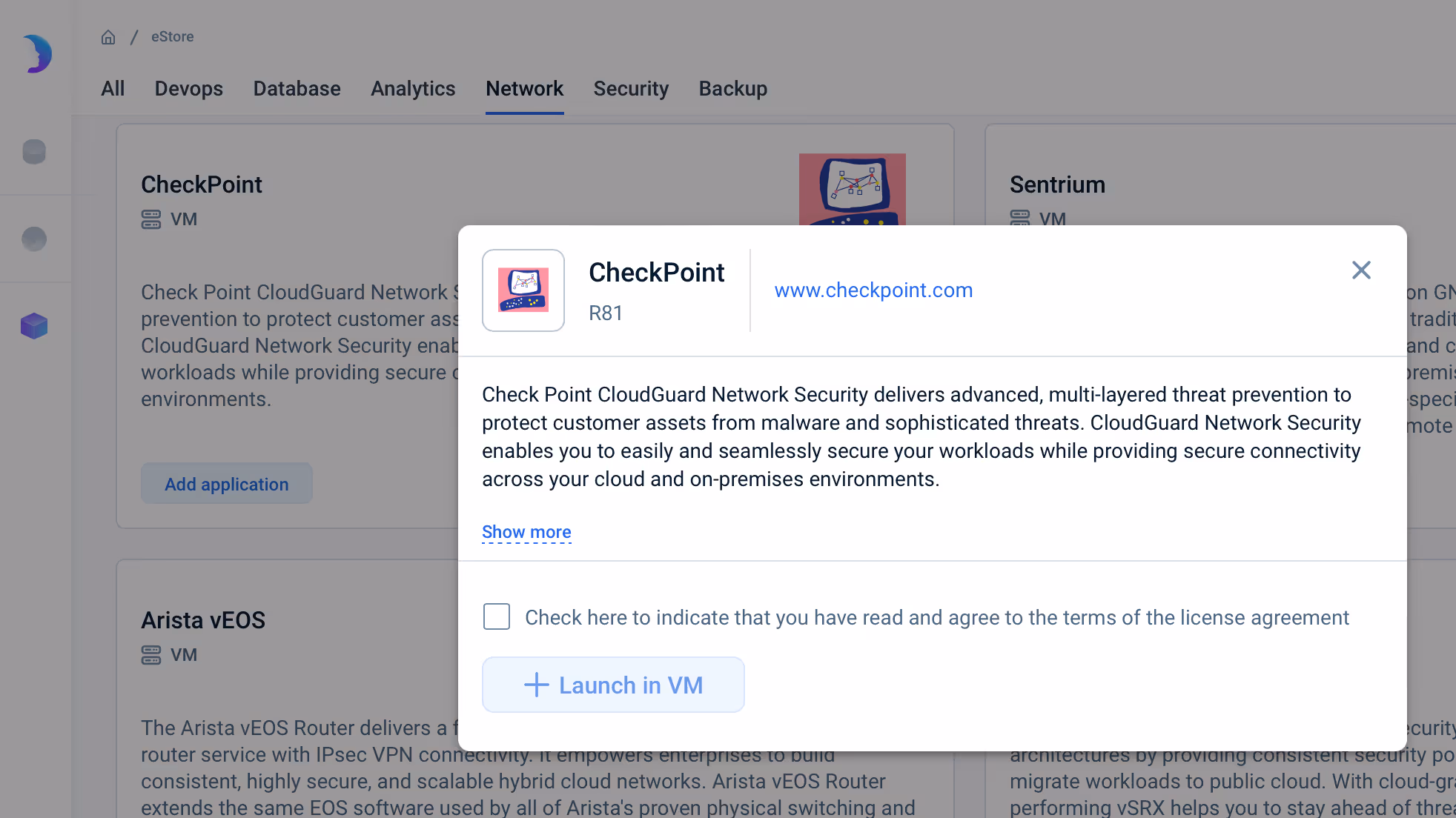Switch to the Backup tab
This screenshot has height=818, width=1456.
pyautogui.click(x=732, y=89)
